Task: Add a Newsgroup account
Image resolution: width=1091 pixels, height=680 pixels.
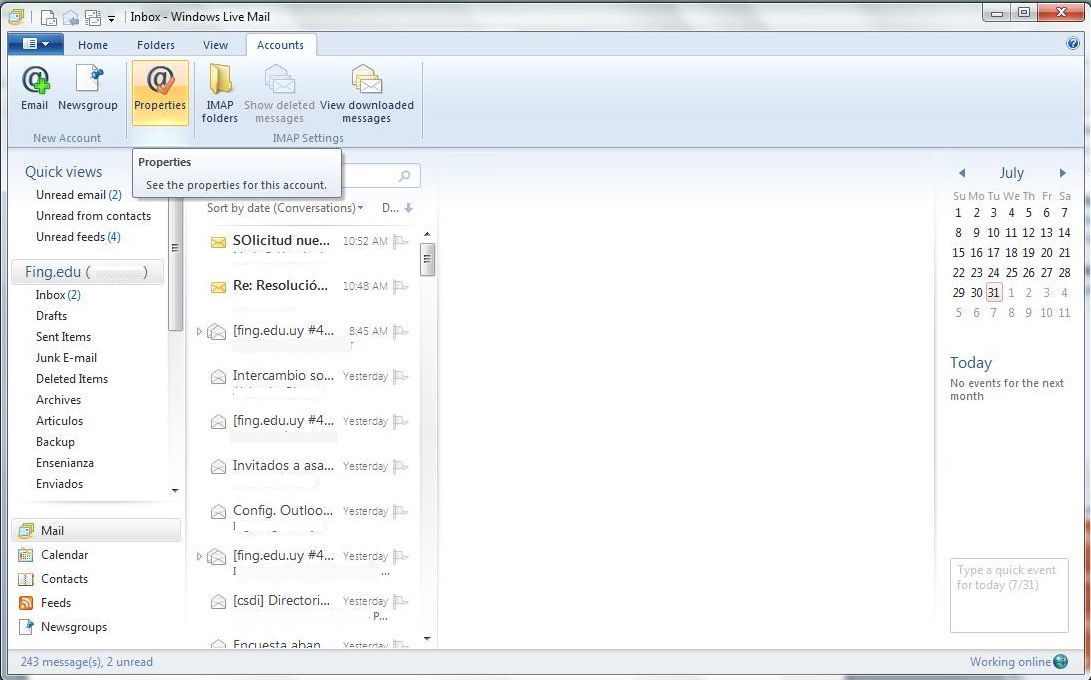Action: (x=88, y=87)
